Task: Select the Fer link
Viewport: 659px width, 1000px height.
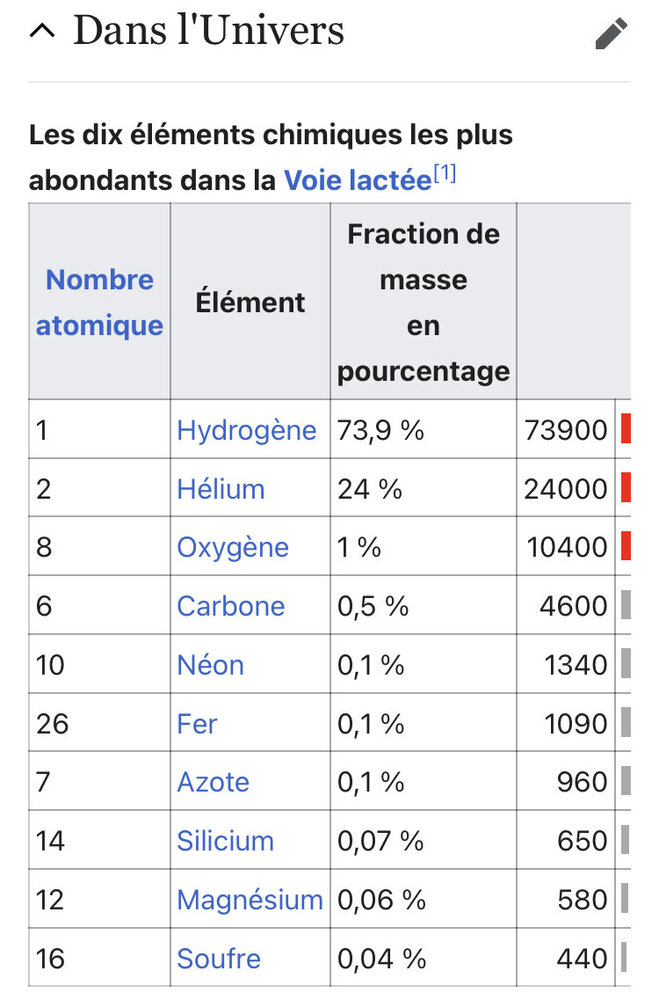Action: tap(197, 723)
